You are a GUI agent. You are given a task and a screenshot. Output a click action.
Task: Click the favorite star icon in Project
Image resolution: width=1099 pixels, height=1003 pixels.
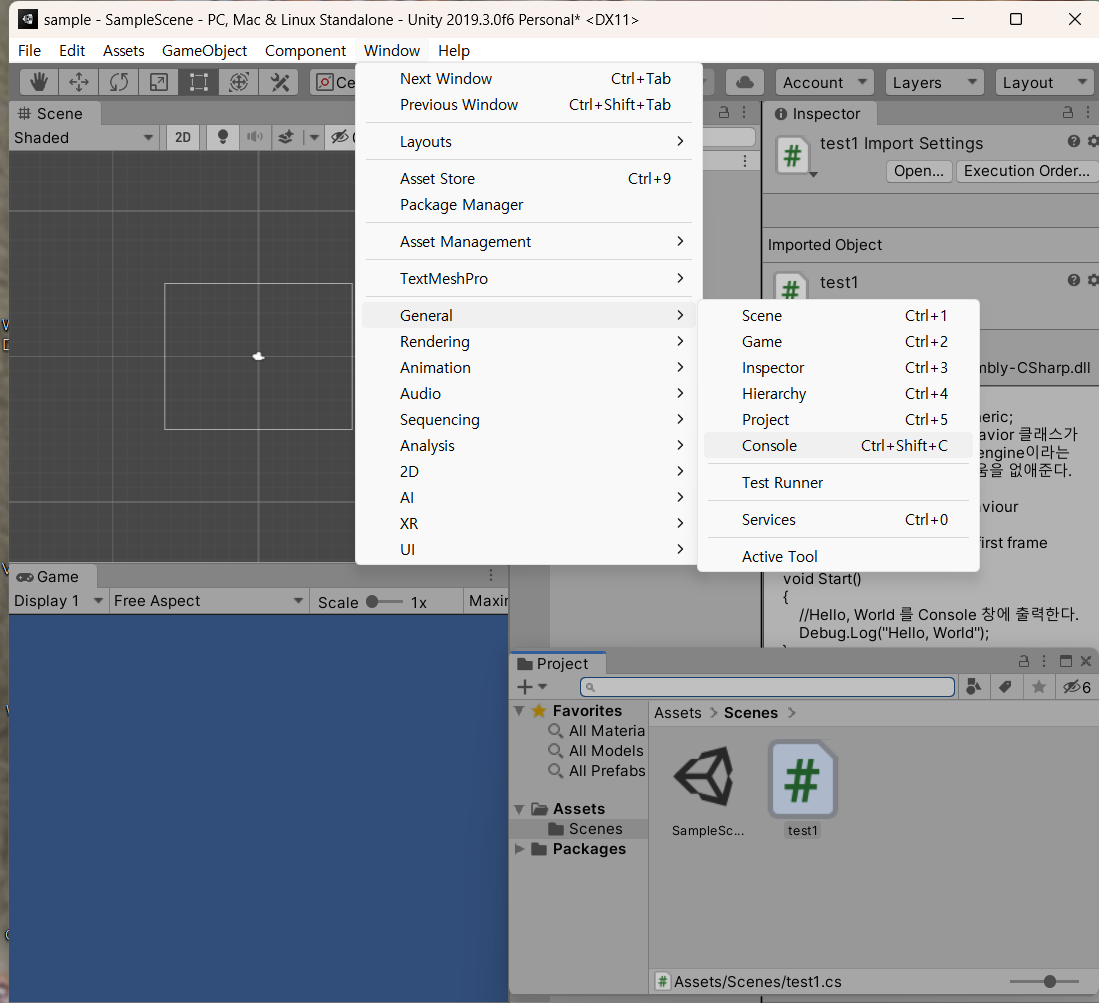1039,687
